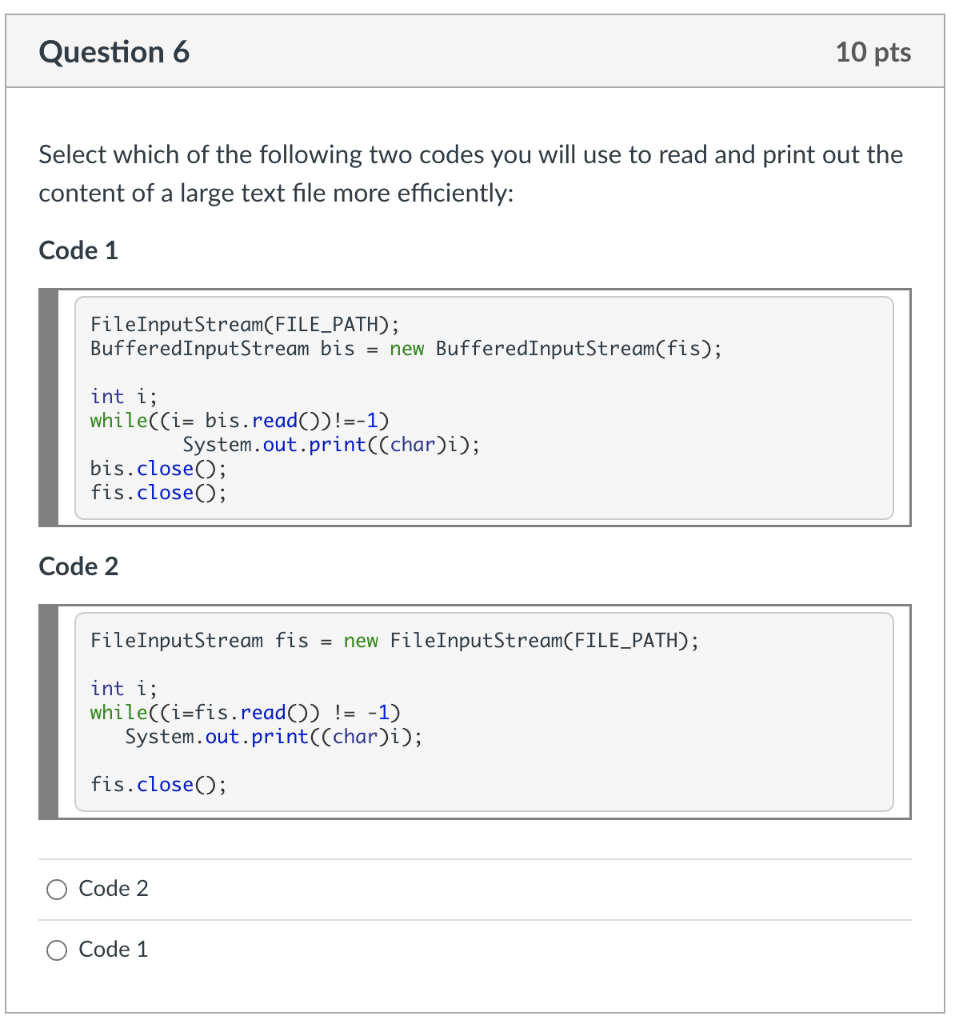Click the FileInputStream(FILE_PATH); line in first snippet

(244, 324)
